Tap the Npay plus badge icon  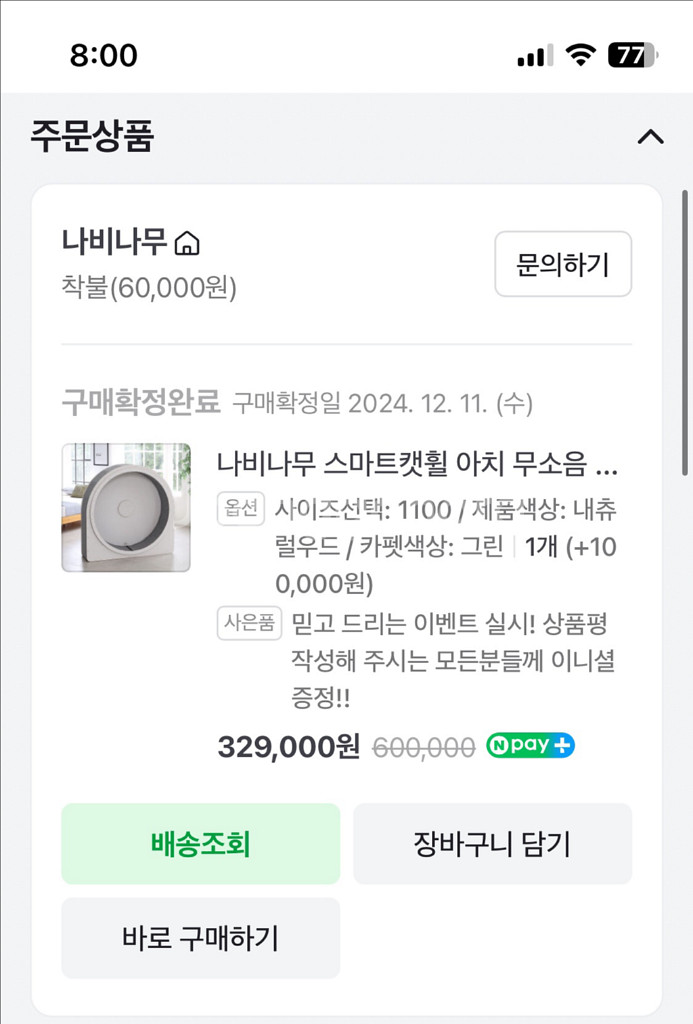530,746
